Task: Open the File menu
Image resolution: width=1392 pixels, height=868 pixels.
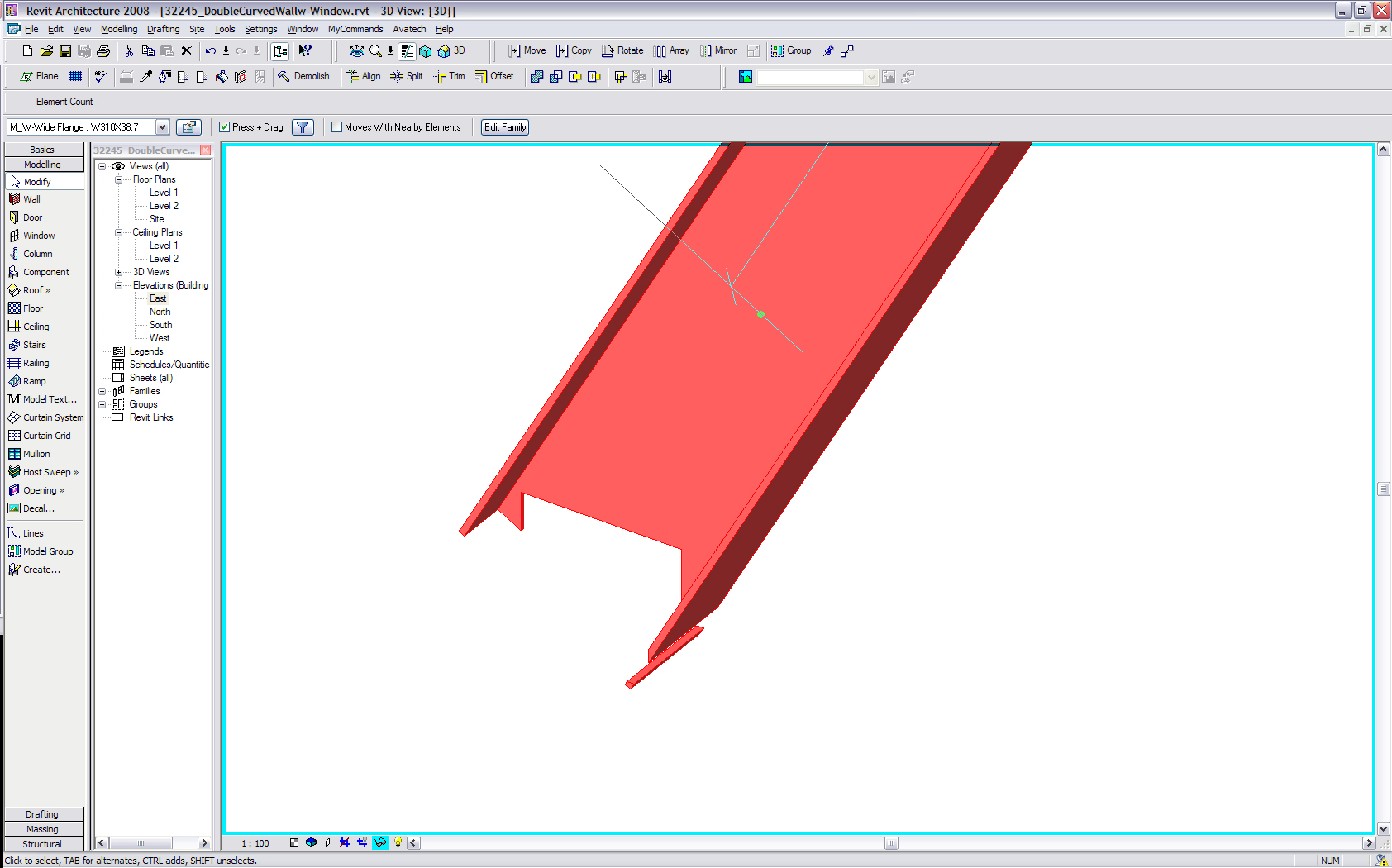Action: 31,29
